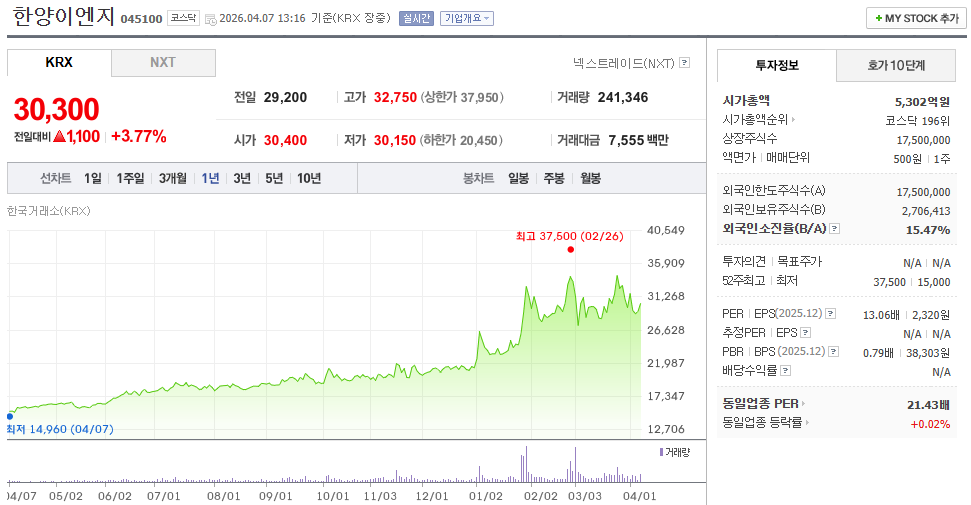Viewport: 971px width, 505px height.
Task: Click the 한국거래소(KRX) chart label
Action: coord(49,211)
